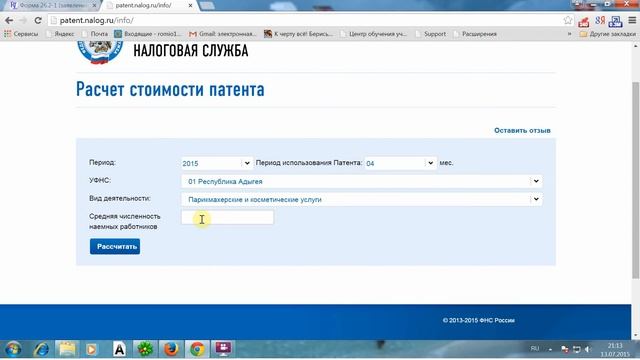The width and height of the screenshot is (640, 360).
Task: Launch Internet Explorer from taskbar
Action: tap(41, 349)
